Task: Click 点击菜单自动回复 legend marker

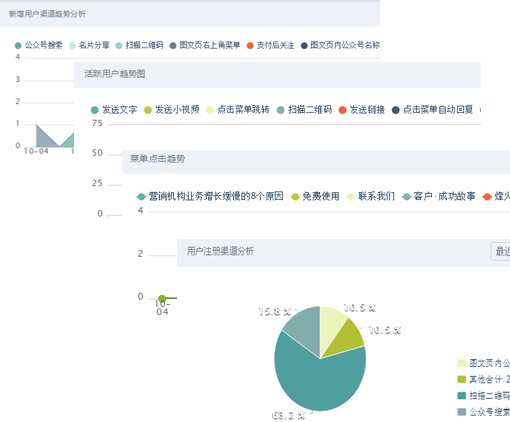Action: click(396, 110)
